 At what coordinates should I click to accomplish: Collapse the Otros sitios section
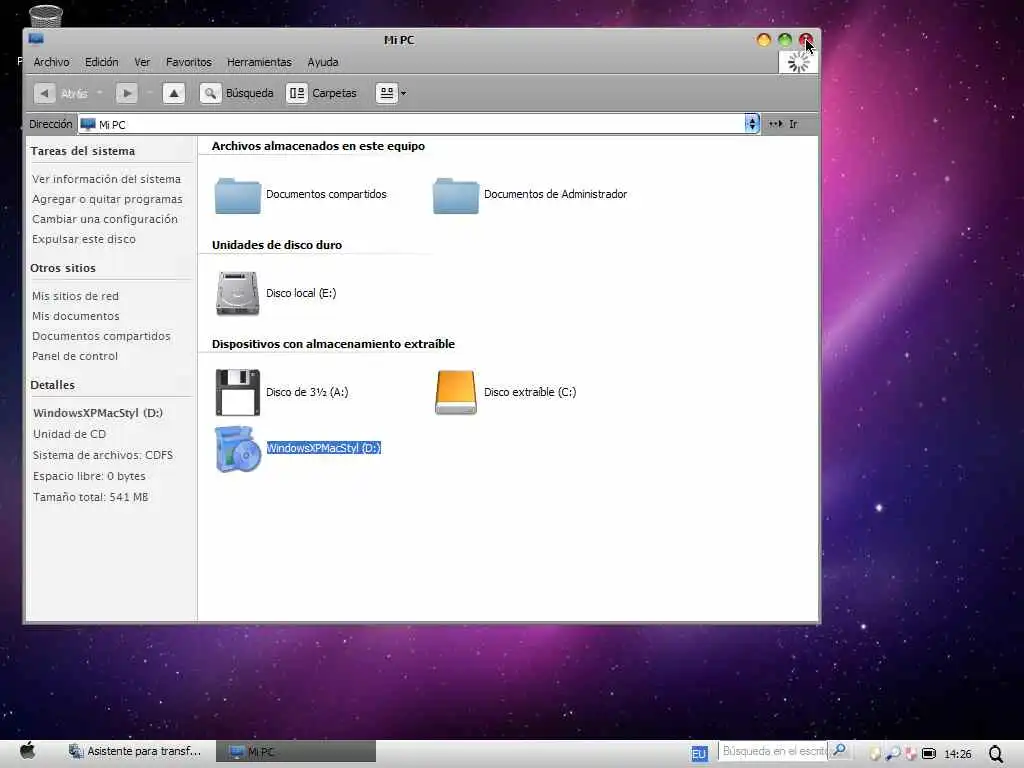point(63,268)
